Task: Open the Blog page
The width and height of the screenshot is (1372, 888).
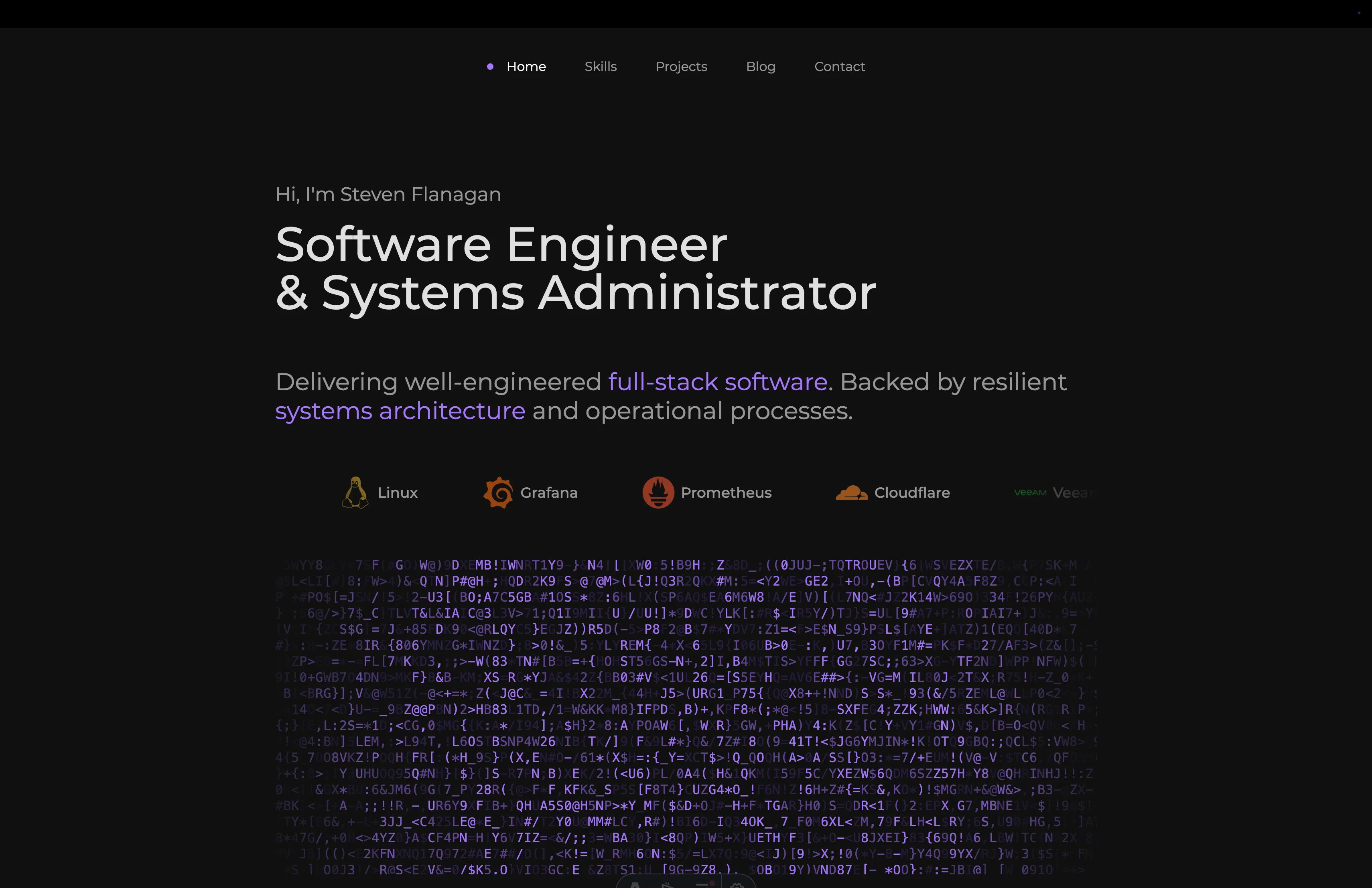Action: pyautogui.click(x=760, y=66)
